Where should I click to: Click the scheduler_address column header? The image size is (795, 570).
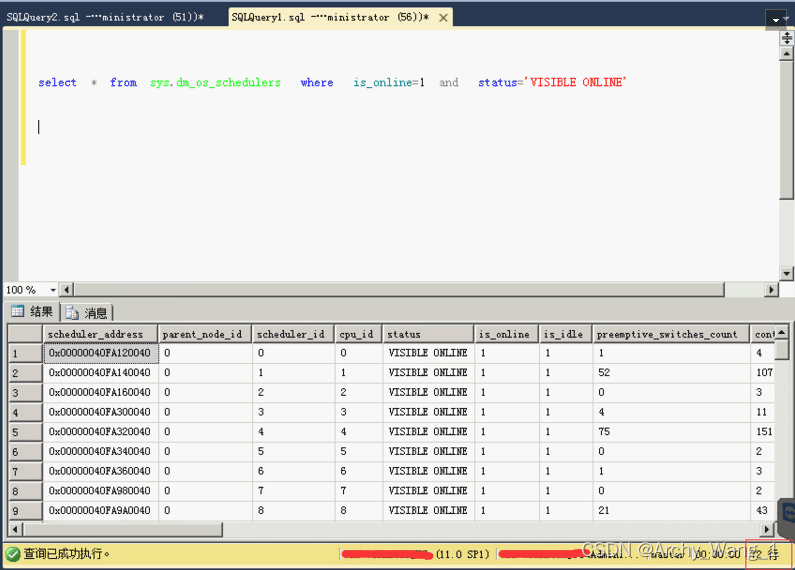coord(100,334)
